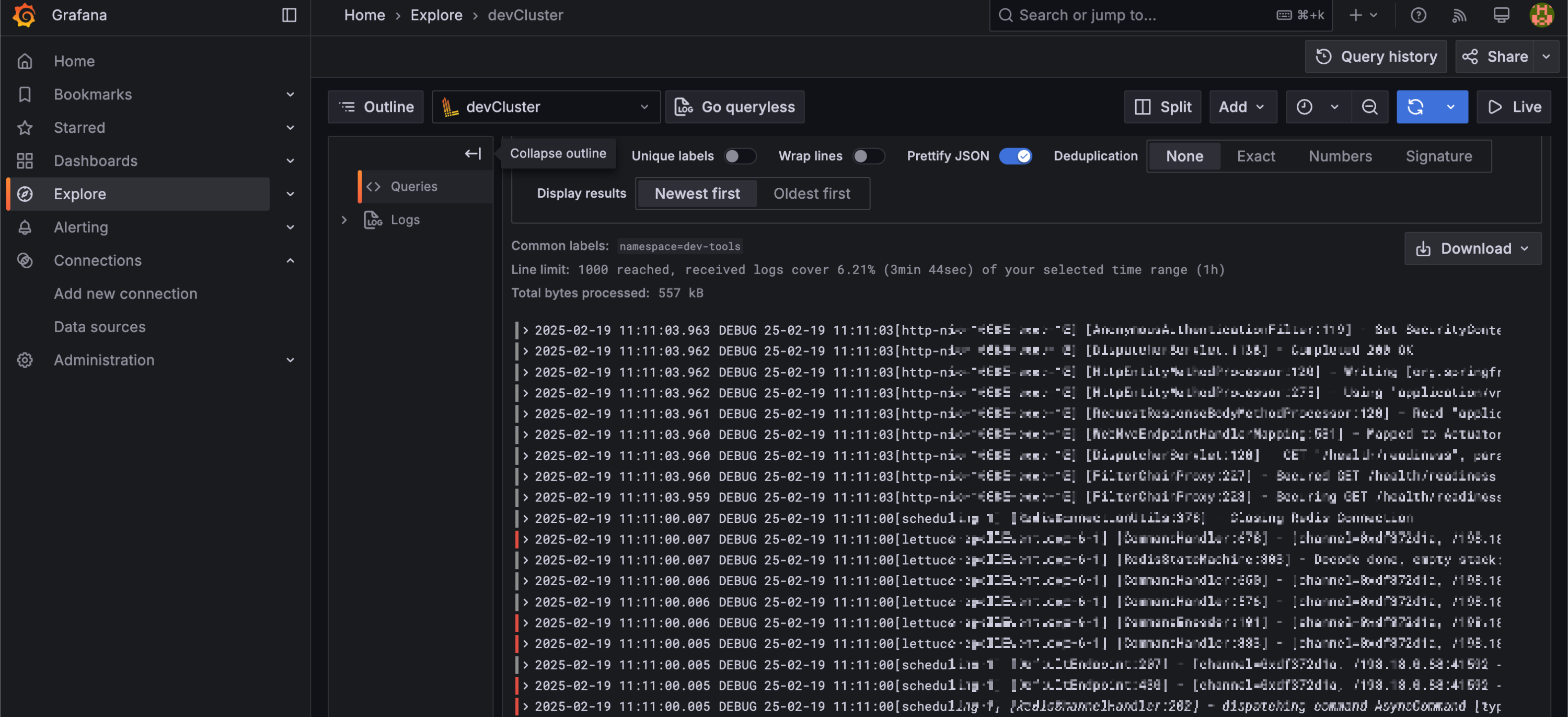Click the Query history button
Image resolution: width=1568 pixels, height=717 pixels.
pyautogui.click(x=1376, y=56)
